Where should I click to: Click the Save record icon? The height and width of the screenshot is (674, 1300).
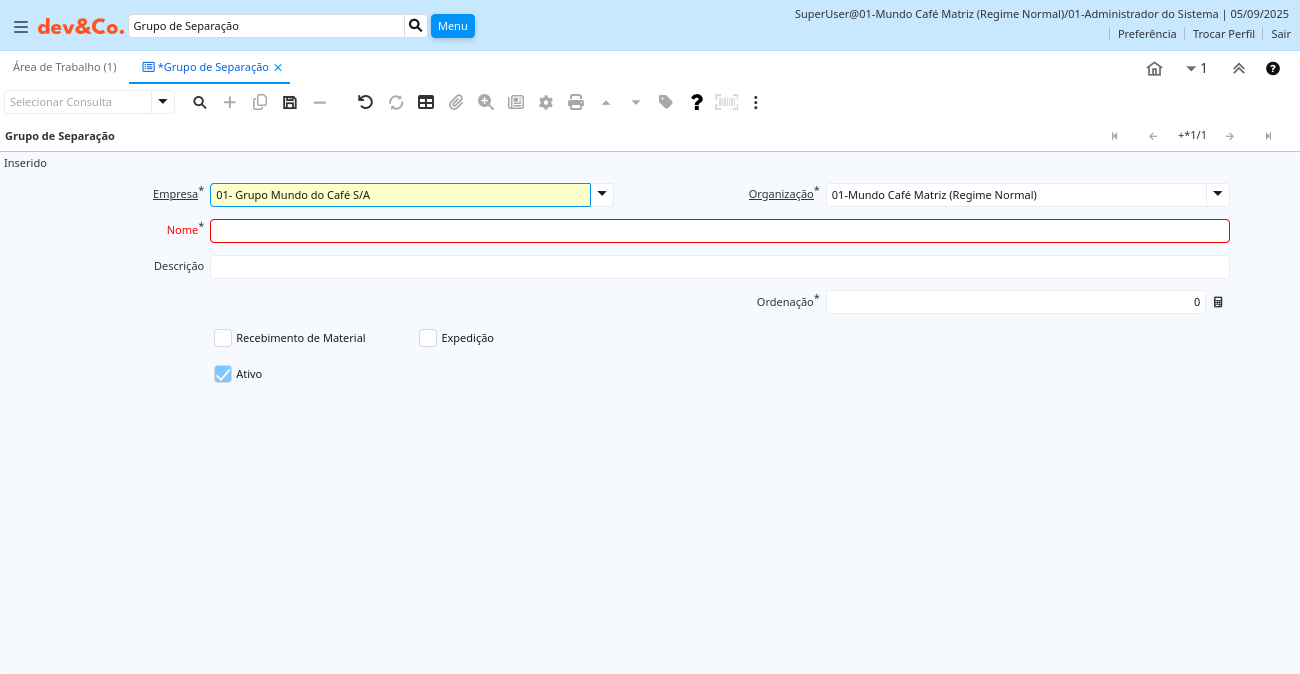[x=290, y=102]
